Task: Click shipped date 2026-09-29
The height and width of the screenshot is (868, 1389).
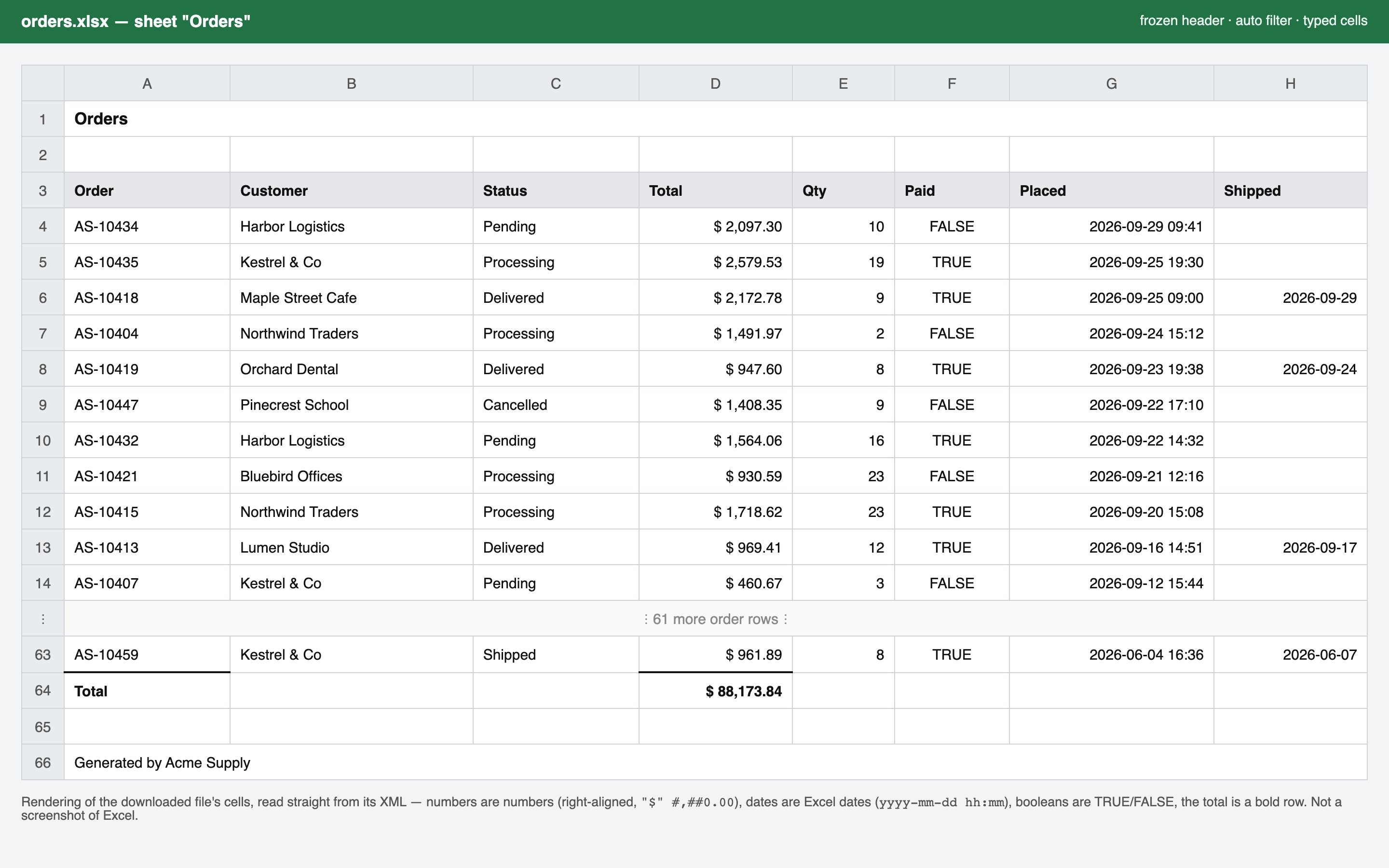Action: [x=1290, y=298]
